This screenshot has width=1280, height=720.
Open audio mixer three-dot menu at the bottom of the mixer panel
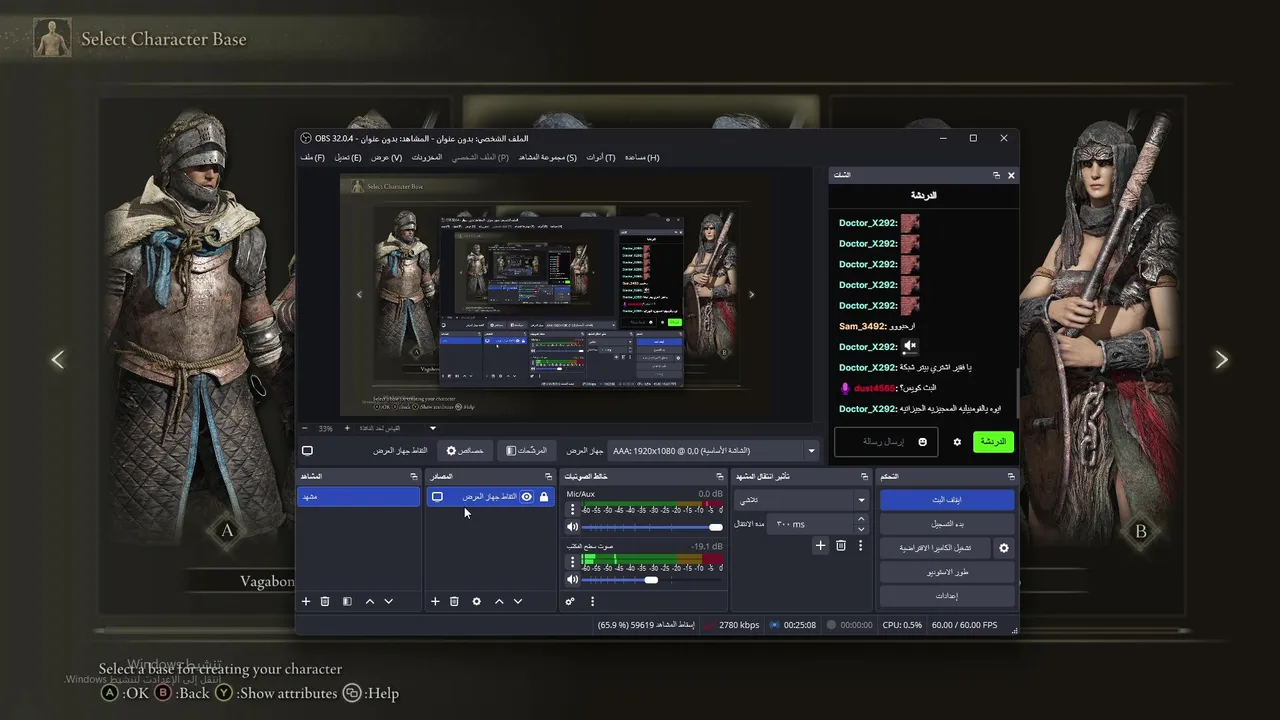point(592,601)
